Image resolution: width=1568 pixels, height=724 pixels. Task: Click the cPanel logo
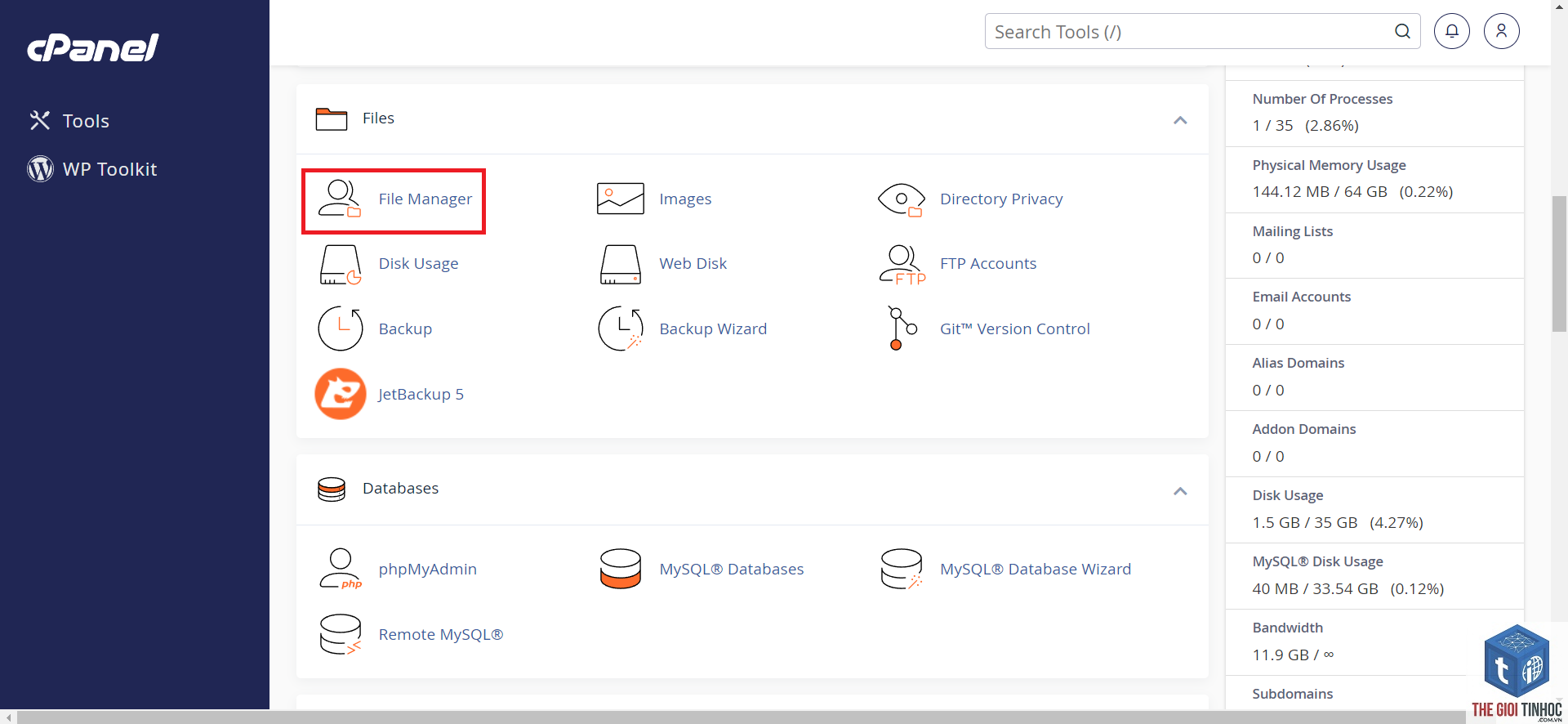pyautogui.click(x=93, y=48)
